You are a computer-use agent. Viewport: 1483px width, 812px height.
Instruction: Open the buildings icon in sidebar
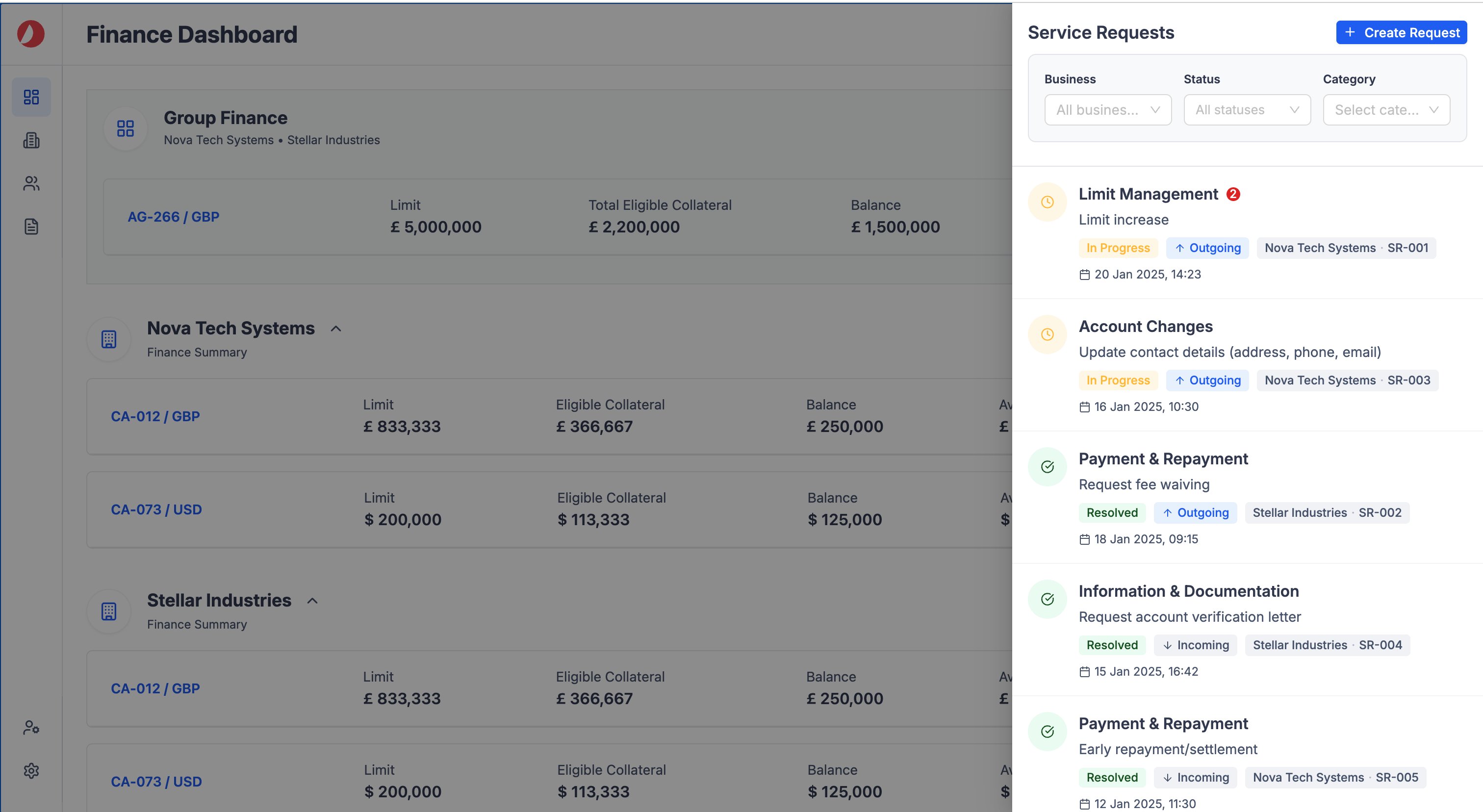[31, 140]
